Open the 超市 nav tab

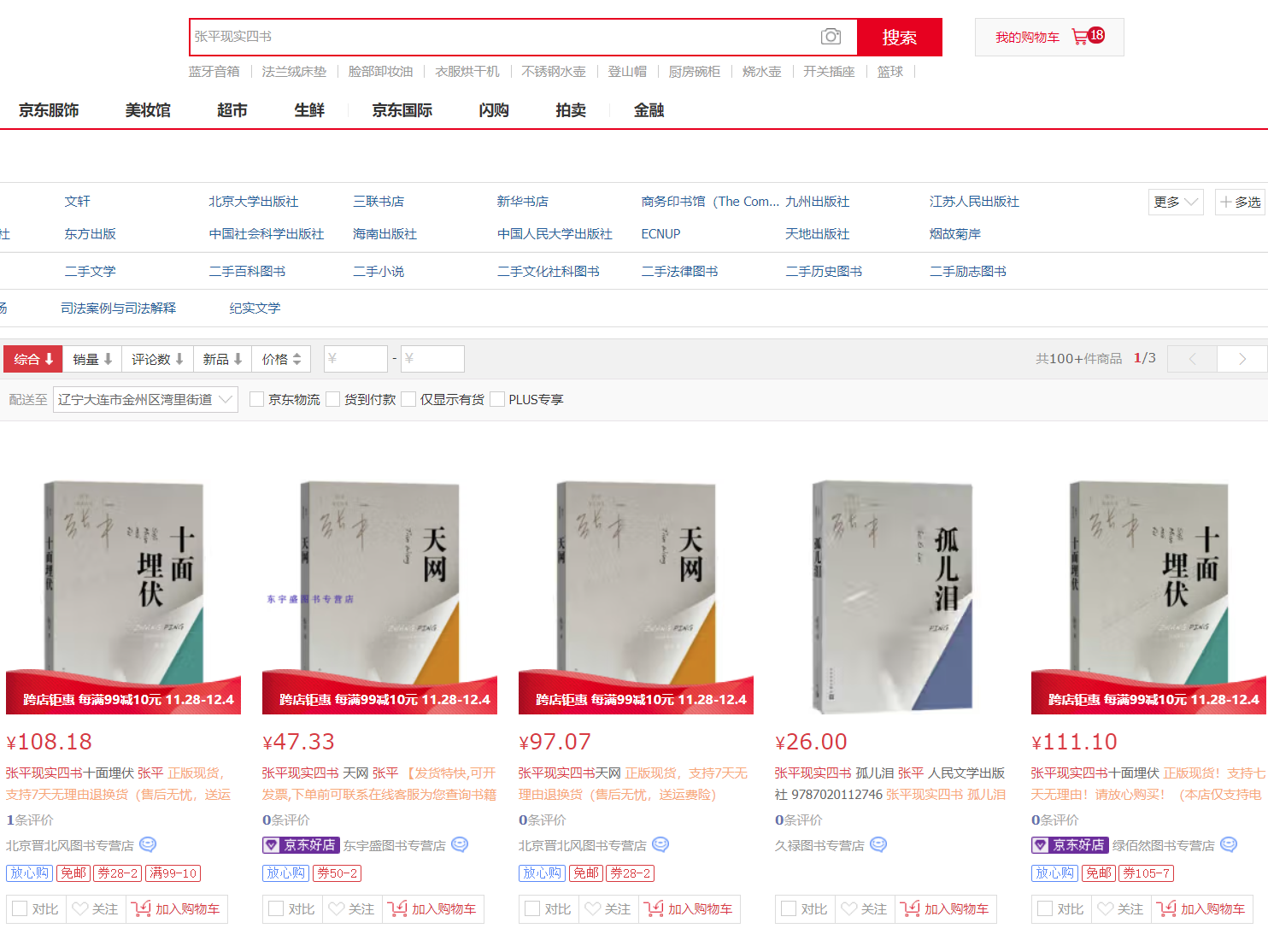click(232, 110)
